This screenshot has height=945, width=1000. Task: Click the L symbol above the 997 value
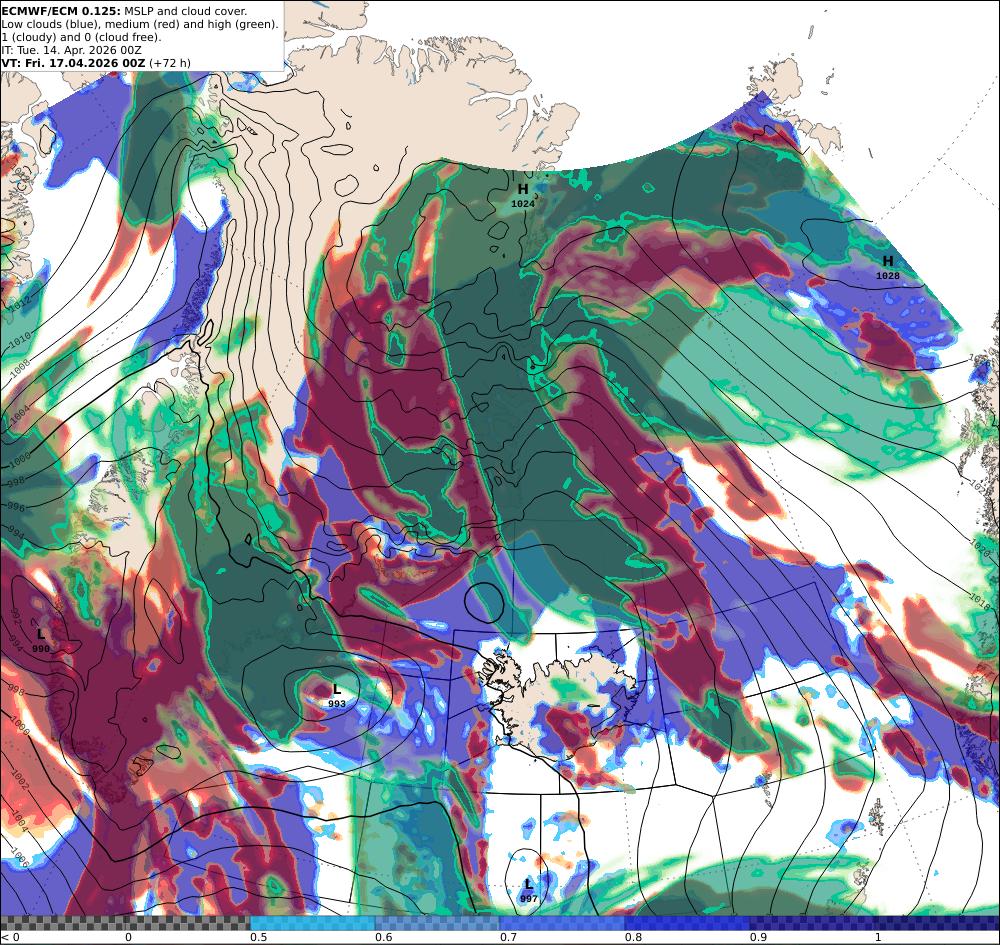528,884
